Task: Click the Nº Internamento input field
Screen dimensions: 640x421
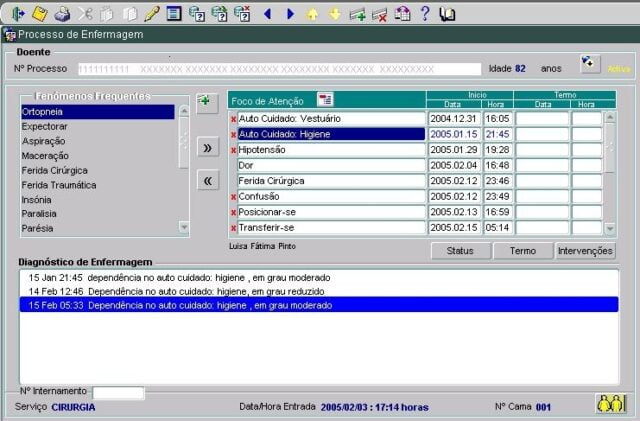Action: [118, 392]
